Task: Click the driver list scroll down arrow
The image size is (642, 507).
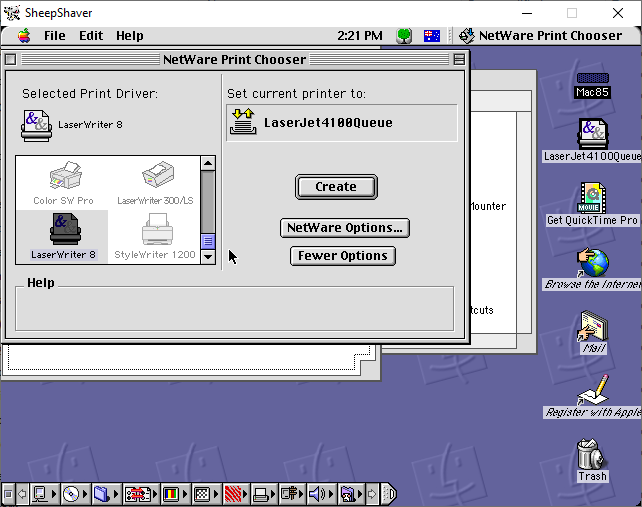Action: tap(208, 257)
